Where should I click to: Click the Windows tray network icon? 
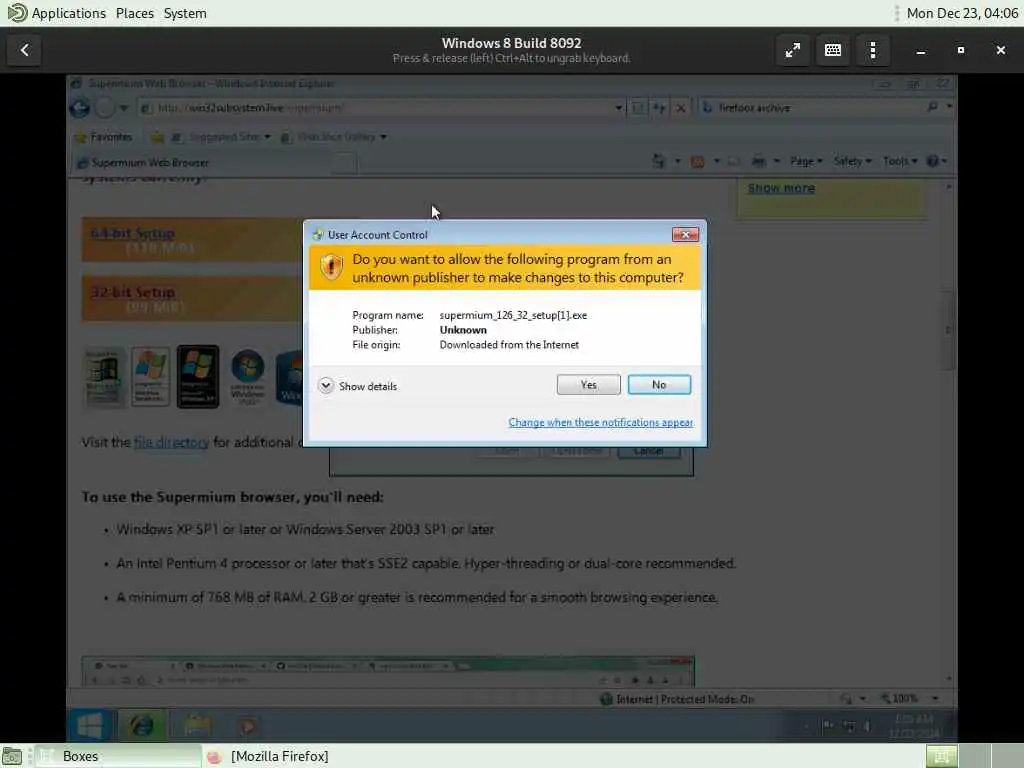click(848, 726)
